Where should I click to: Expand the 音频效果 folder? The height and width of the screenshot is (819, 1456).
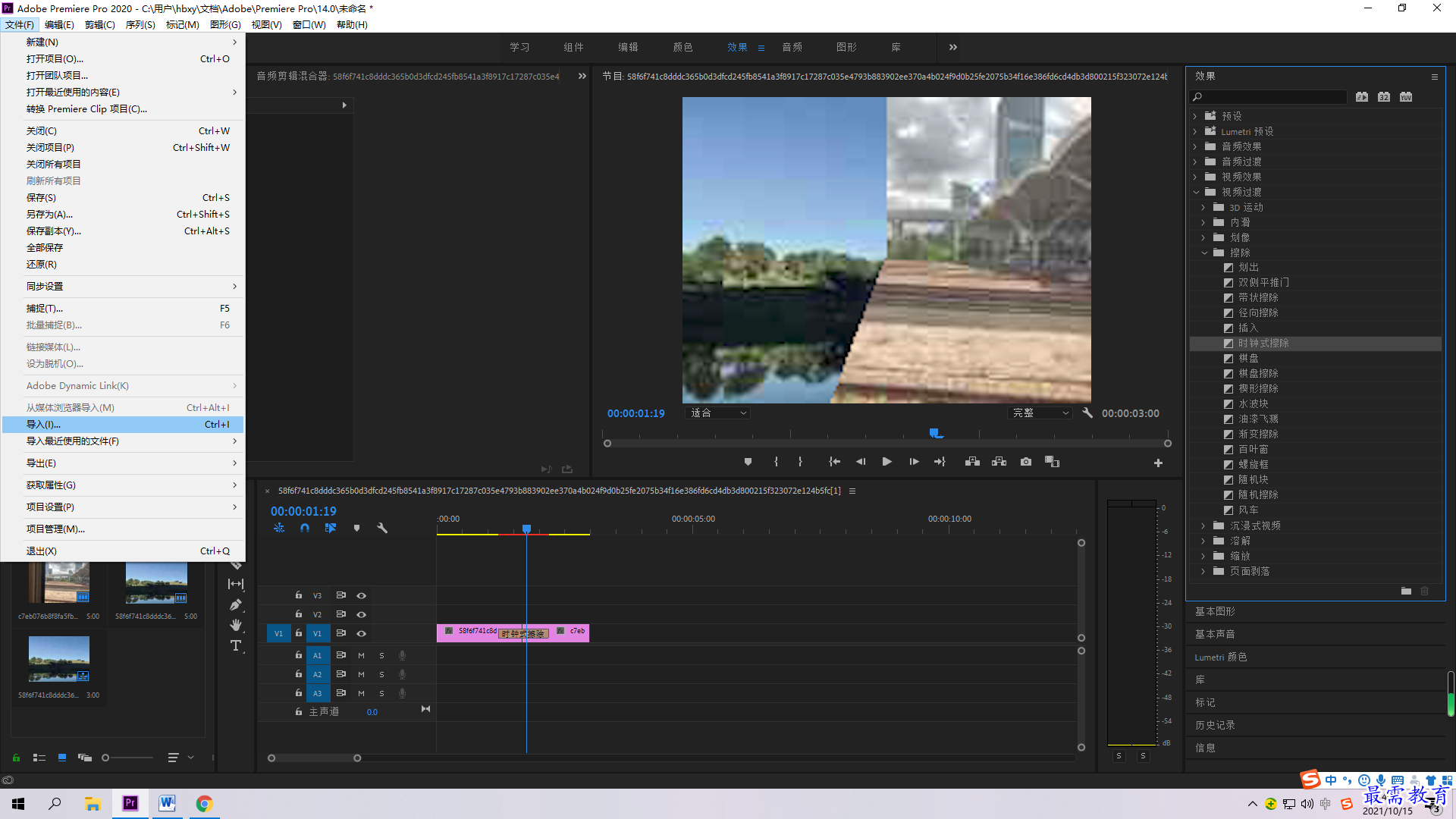click(1195, 146)
